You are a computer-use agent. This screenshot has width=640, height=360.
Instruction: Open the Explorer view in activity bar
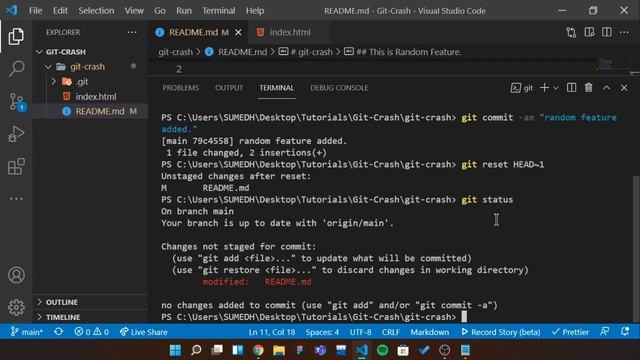16,37
